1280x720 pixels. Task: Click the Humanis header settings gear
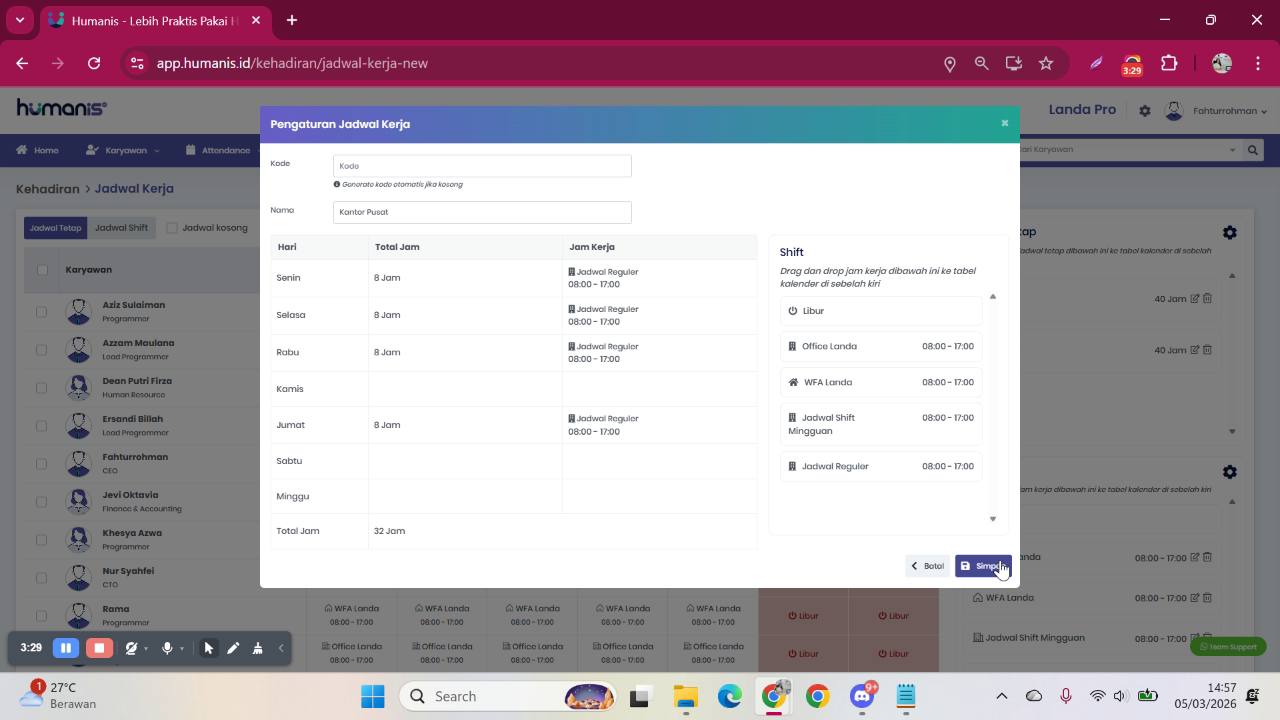[1145, 111]
